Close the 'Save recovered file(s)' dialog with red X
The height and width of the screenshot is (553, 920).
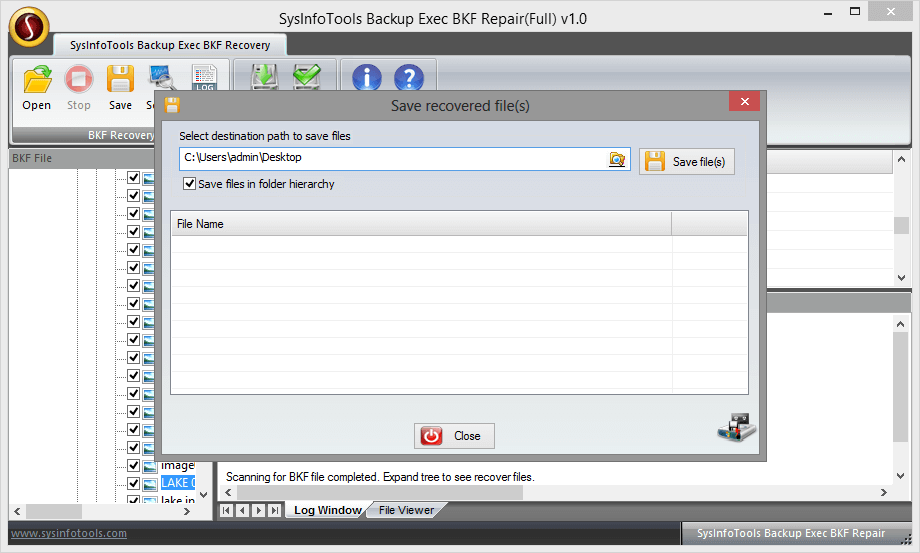745,101
